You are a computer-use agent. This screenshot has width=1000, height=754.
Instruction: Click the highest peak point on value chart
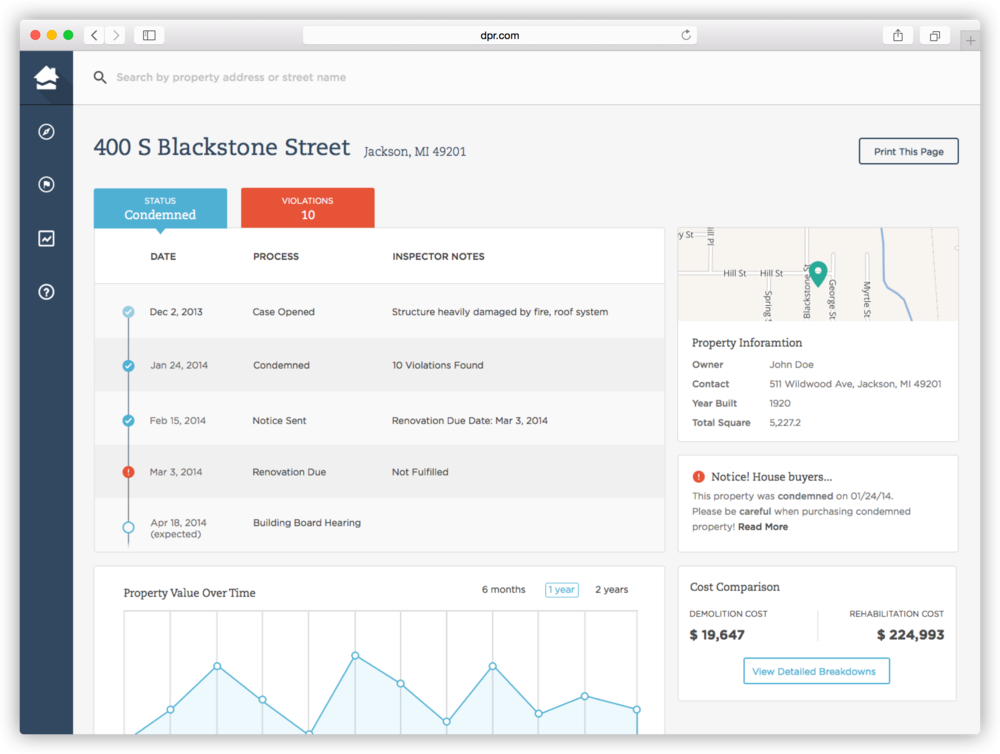tap(355, 656)
